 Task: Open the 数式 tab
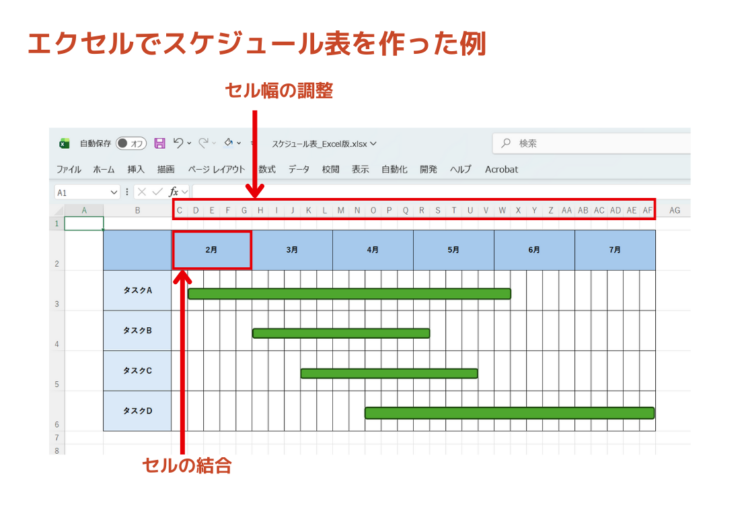[x=267, y=169]
